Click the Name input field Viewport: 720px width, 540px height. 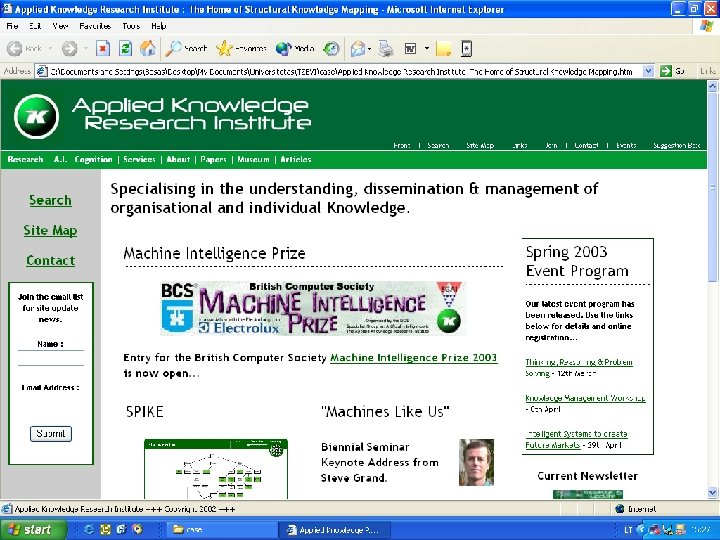(x=51, y=358)
